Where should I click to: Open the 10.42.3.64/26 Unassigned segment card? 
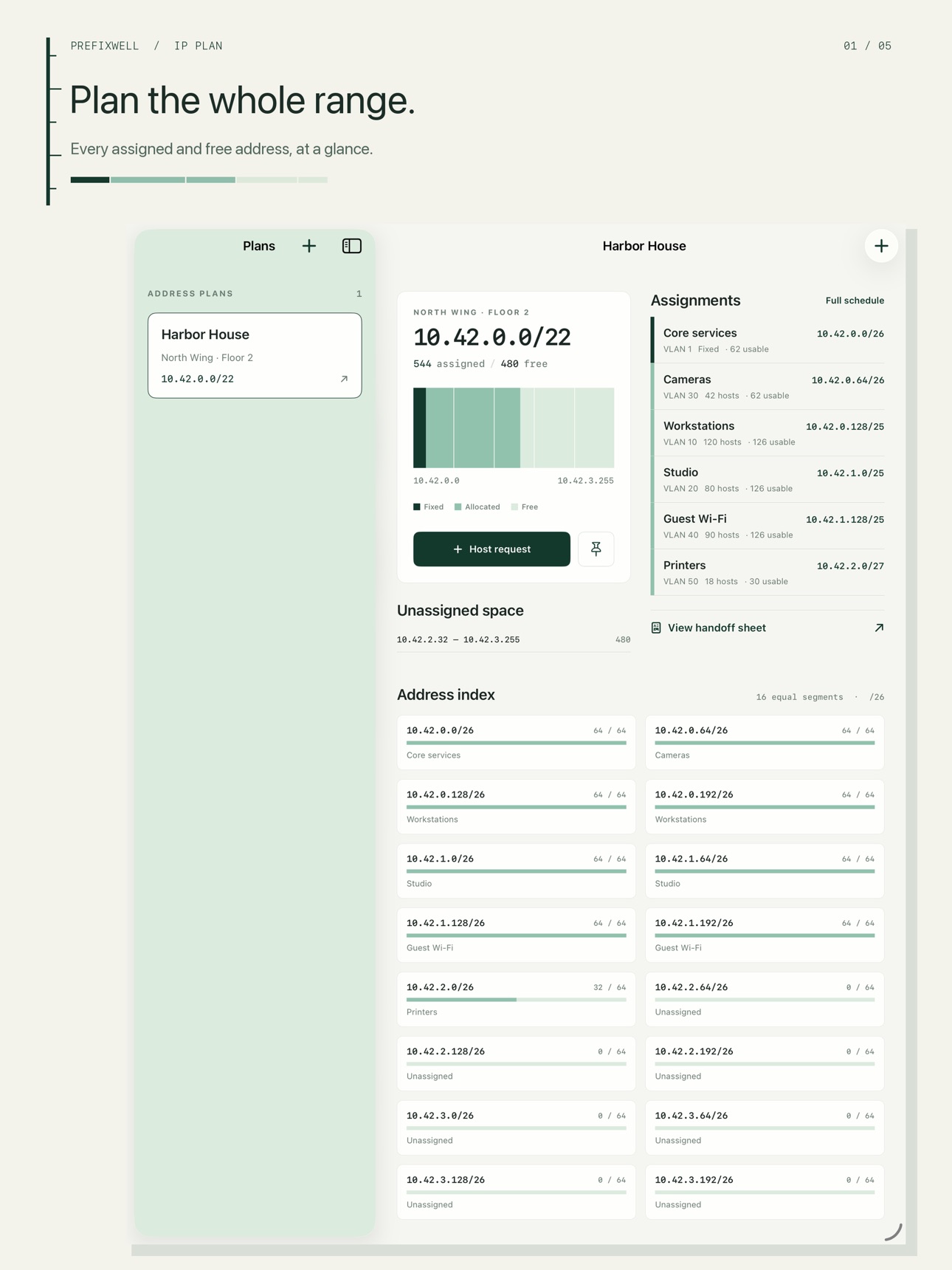(x=765, y=1127)
